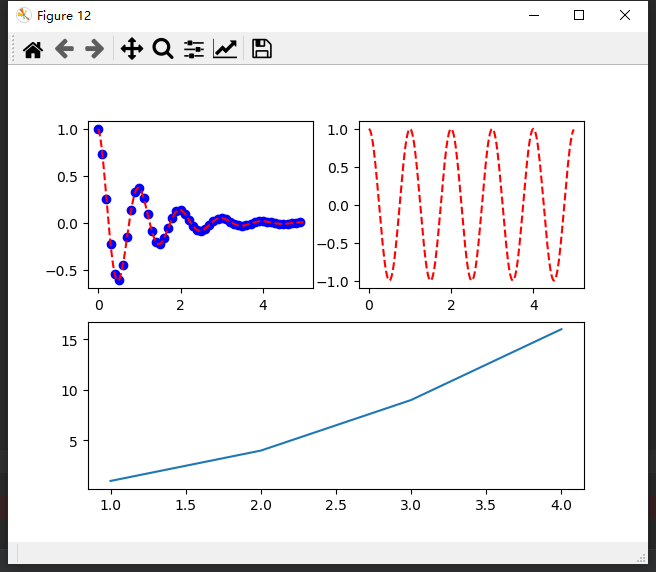Click the blue line in the bottom plot
This screenshot has width=656, height=572.
336,425
